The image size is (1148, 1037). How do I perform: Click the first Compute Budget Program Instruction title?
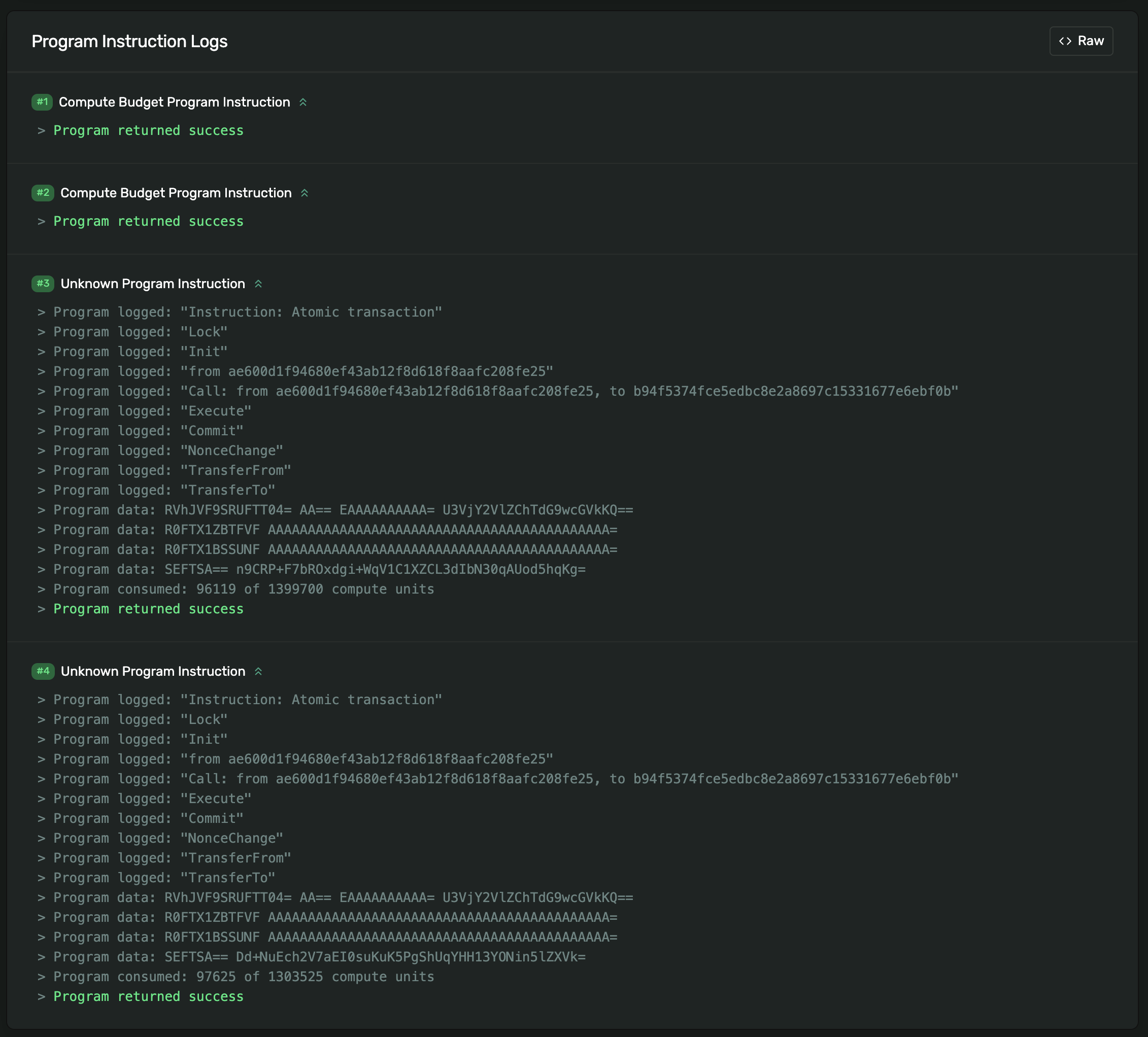[174, 102]
